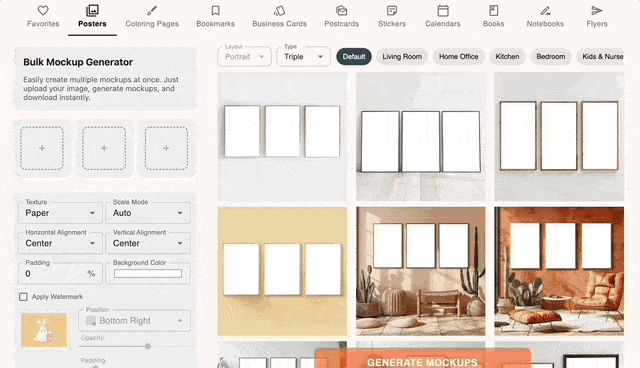Filter by Home Office category
640x368 pixels.
point(458,57)
